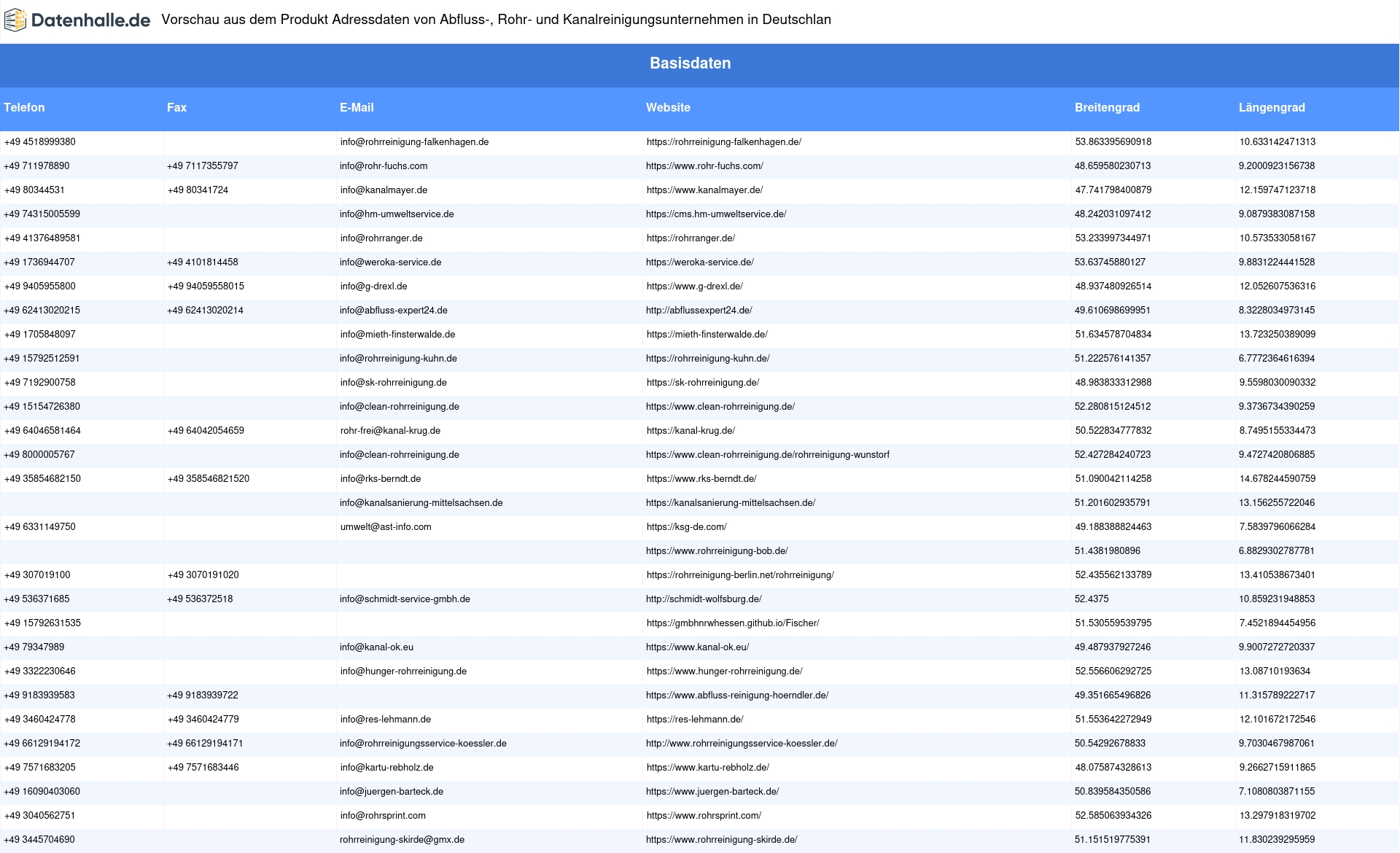Select phone number +49 1736944707

click(39, 262)
